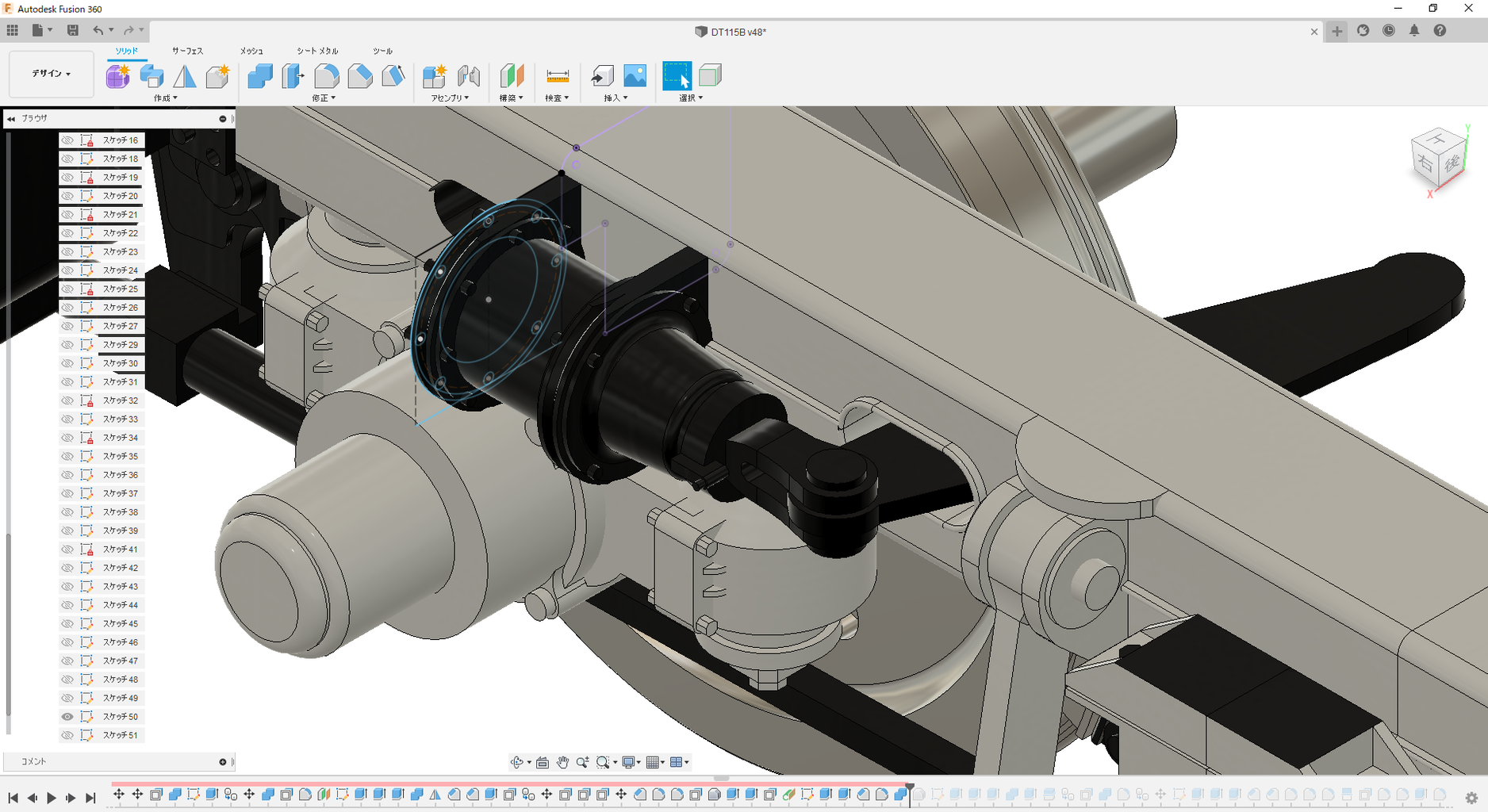Click the Save icon in the top bar
This screenshot has width=1488, height=812.
pyautogui.click(x=73, y=30)
